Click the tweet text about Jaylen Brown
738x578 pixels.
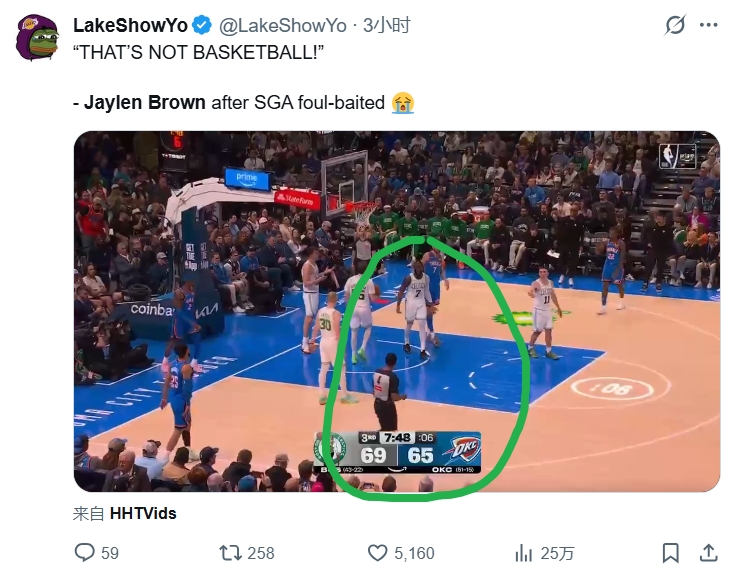[244, 102]
